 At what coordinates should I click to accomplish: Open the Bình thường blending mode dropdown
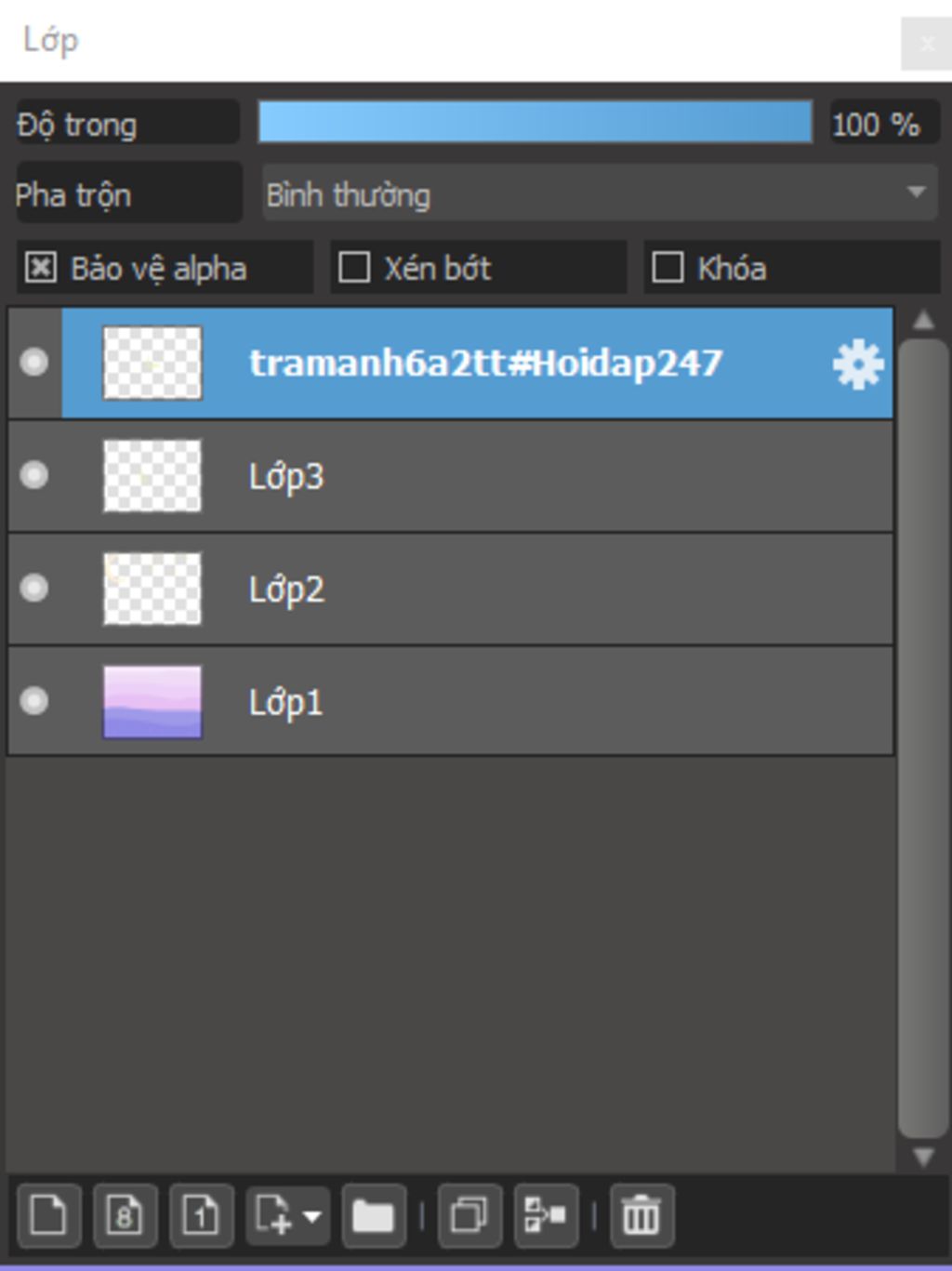(x=600, y=193)
